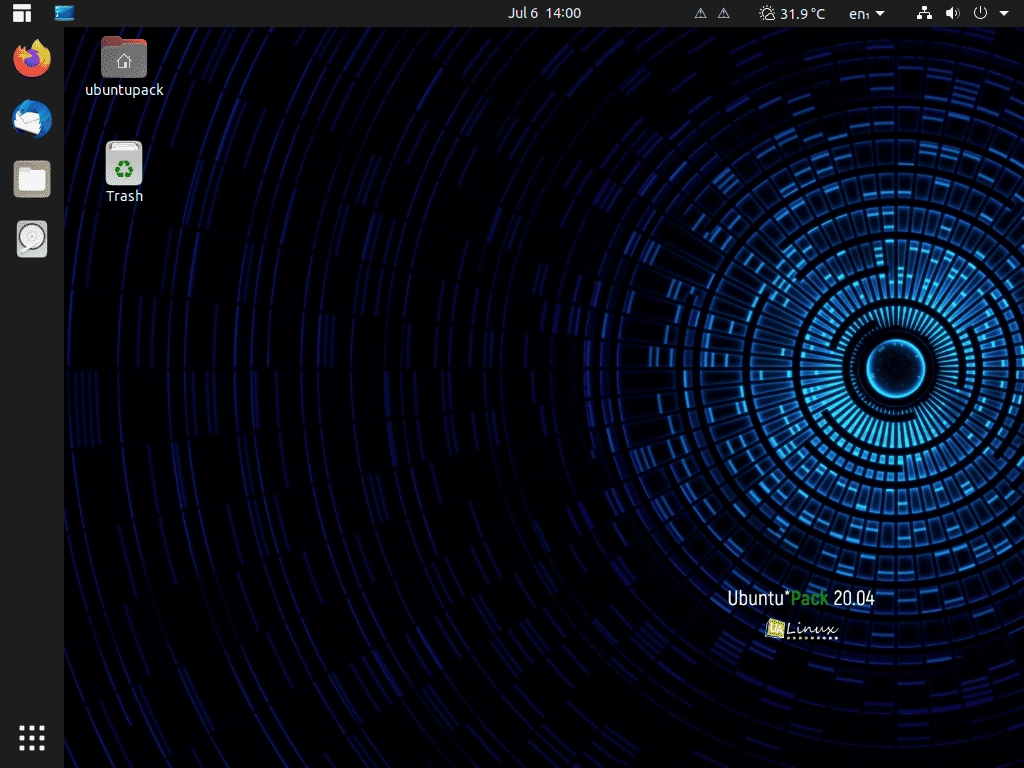Open the Activities overview icon
The height and width of the screenshot is (768, 1024).
(x=22, y=13)
